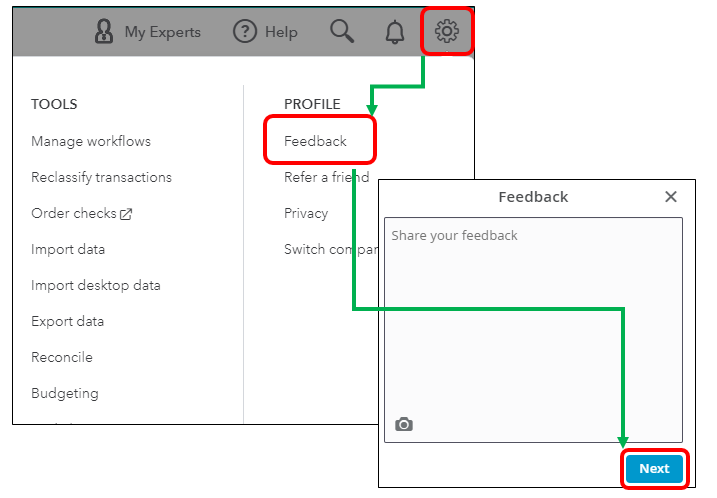717x498 pixels.
Task: Attach screenshot using camera icon
Action: tap(404, 424)
